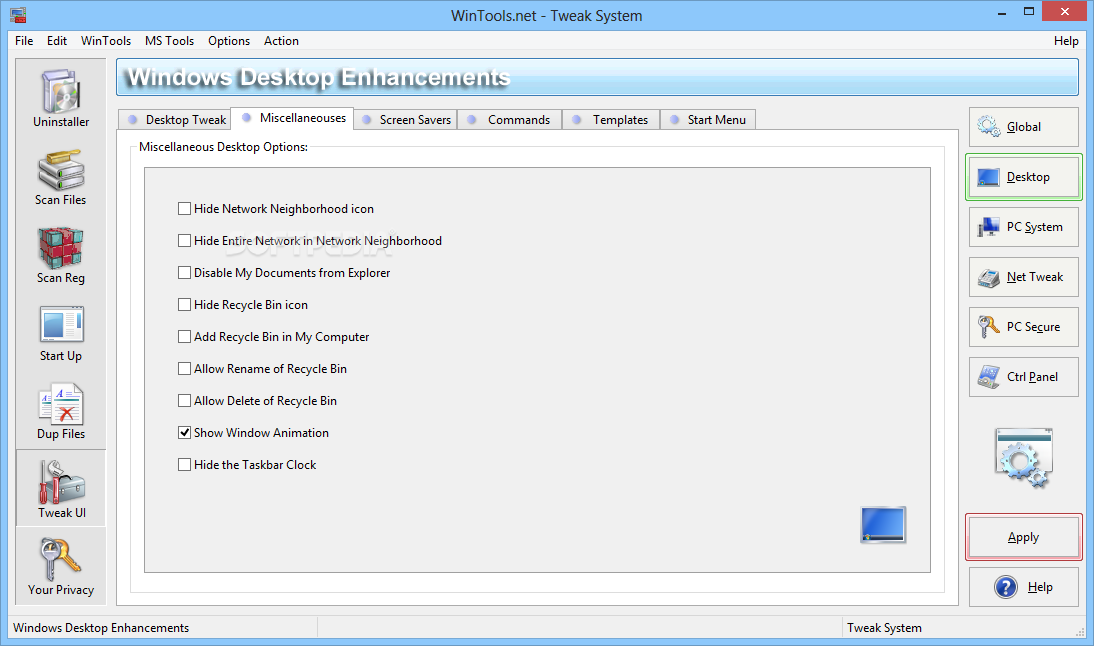Open the Help menu in menu bar
This screenshot has width=1094, height=646.
pyautogui.click(x=1066, y=40)
